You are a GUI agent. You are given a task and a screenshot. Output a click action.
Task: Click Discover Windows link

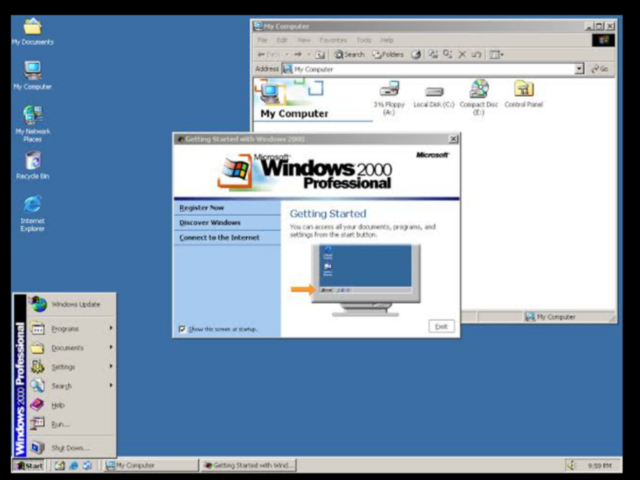coord(210,223)
